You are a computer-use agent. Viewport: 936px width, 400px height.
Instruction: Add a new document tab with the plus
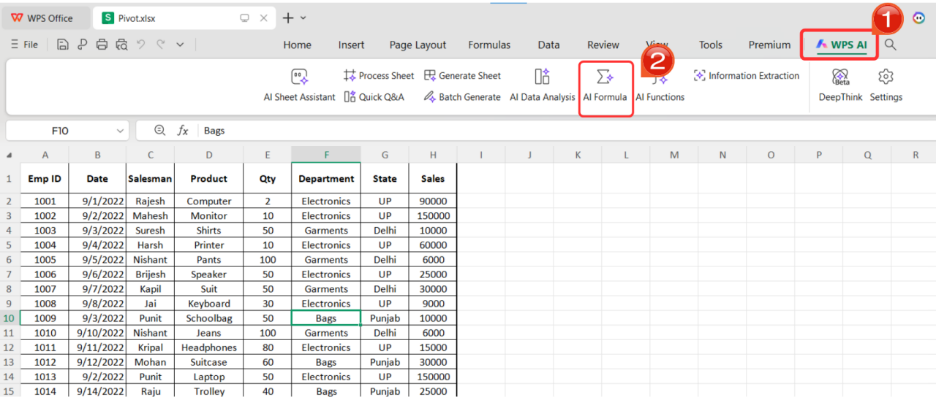click(288, 19)
